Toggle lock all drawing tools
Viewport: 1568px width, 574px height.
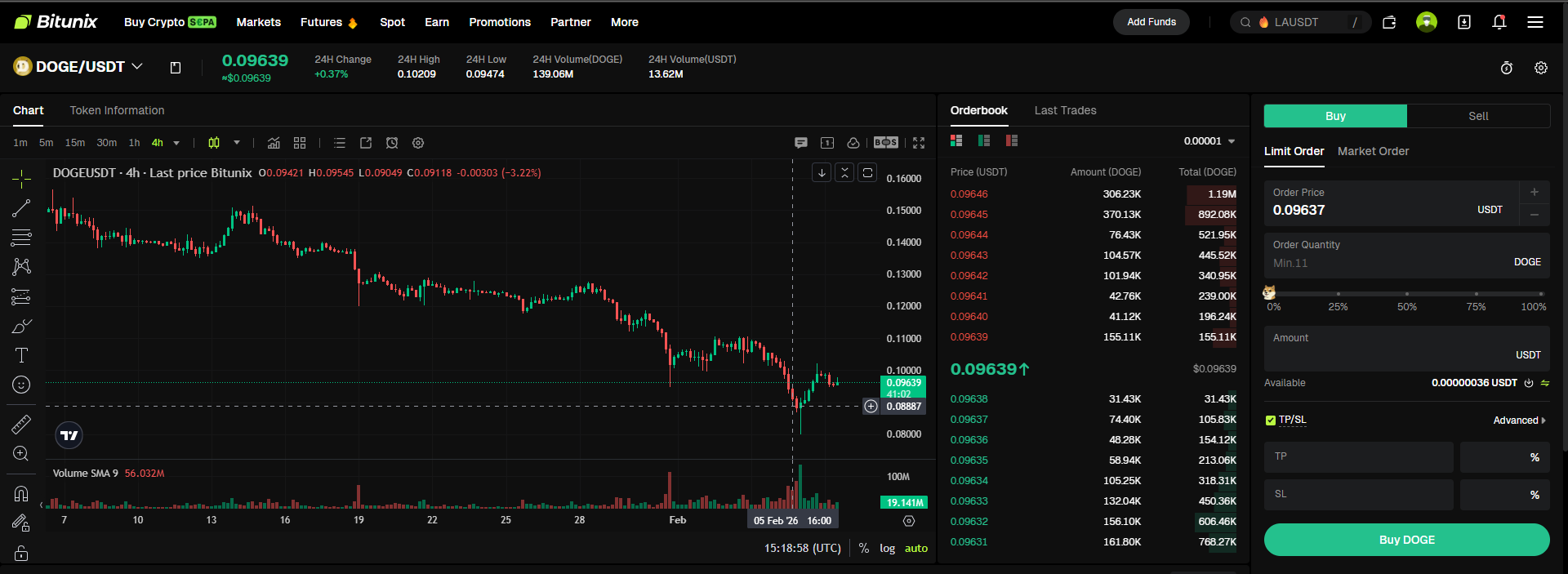click(21, 553)
